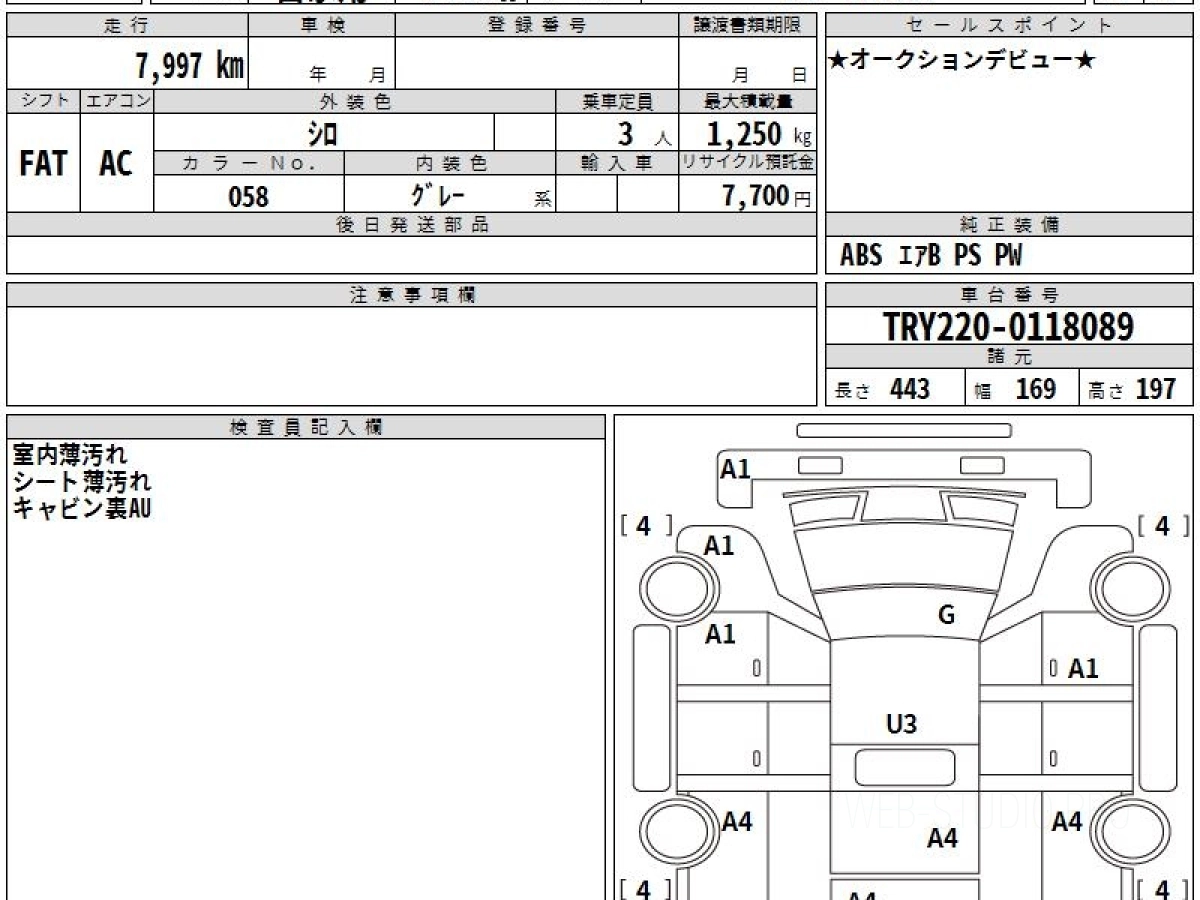Select the 登録番号 header

click(x=537, y=26)
